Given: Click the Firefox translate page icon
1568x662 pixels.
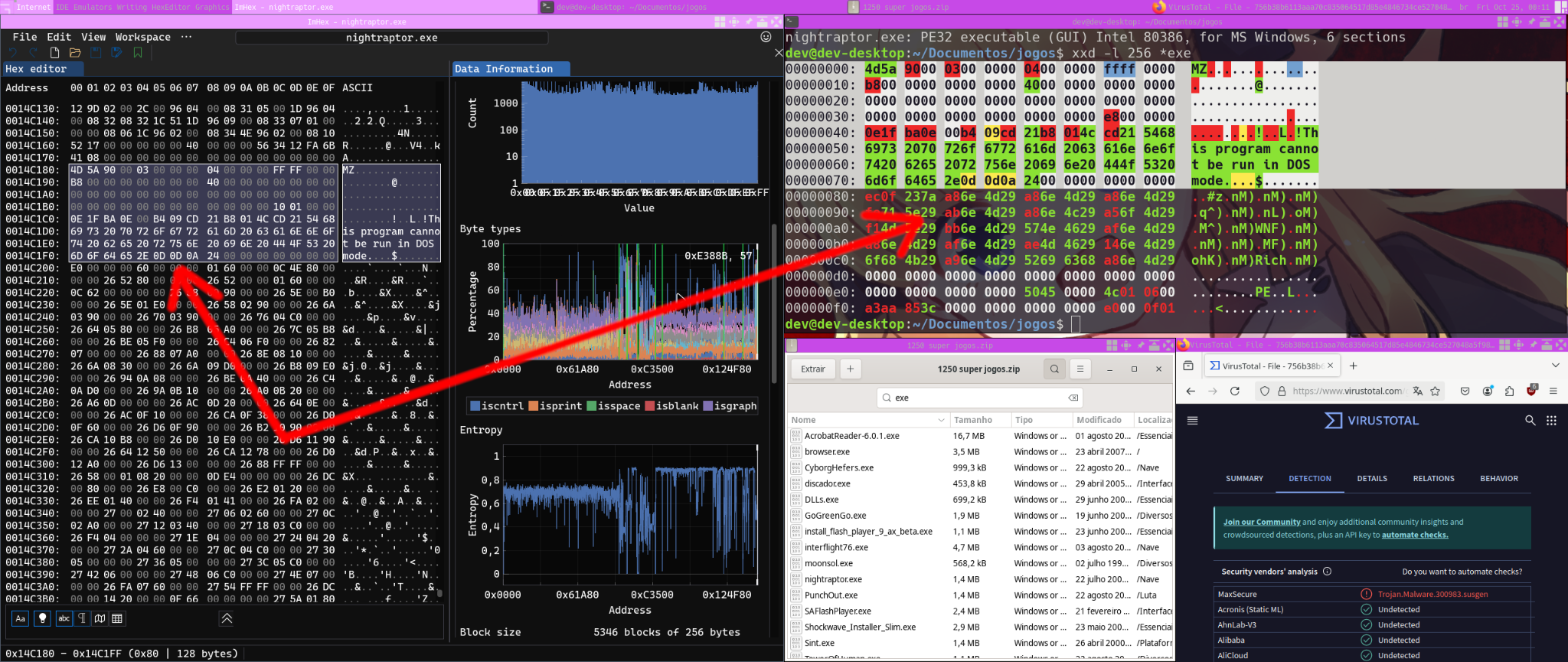Looking at the screenshot, I should tap(1418, 391).
